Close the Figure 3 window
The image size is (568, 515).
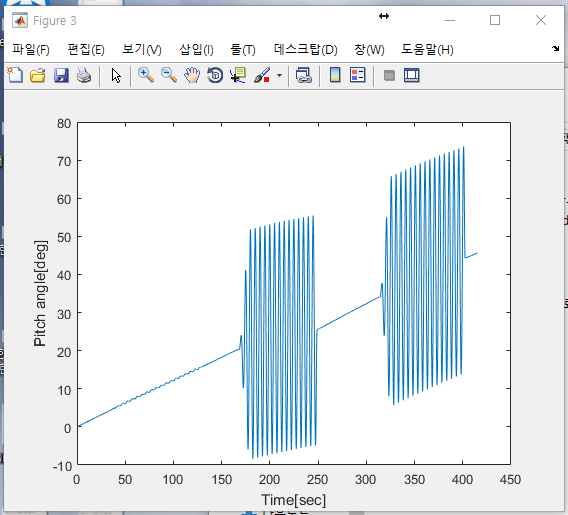[541, 20]
